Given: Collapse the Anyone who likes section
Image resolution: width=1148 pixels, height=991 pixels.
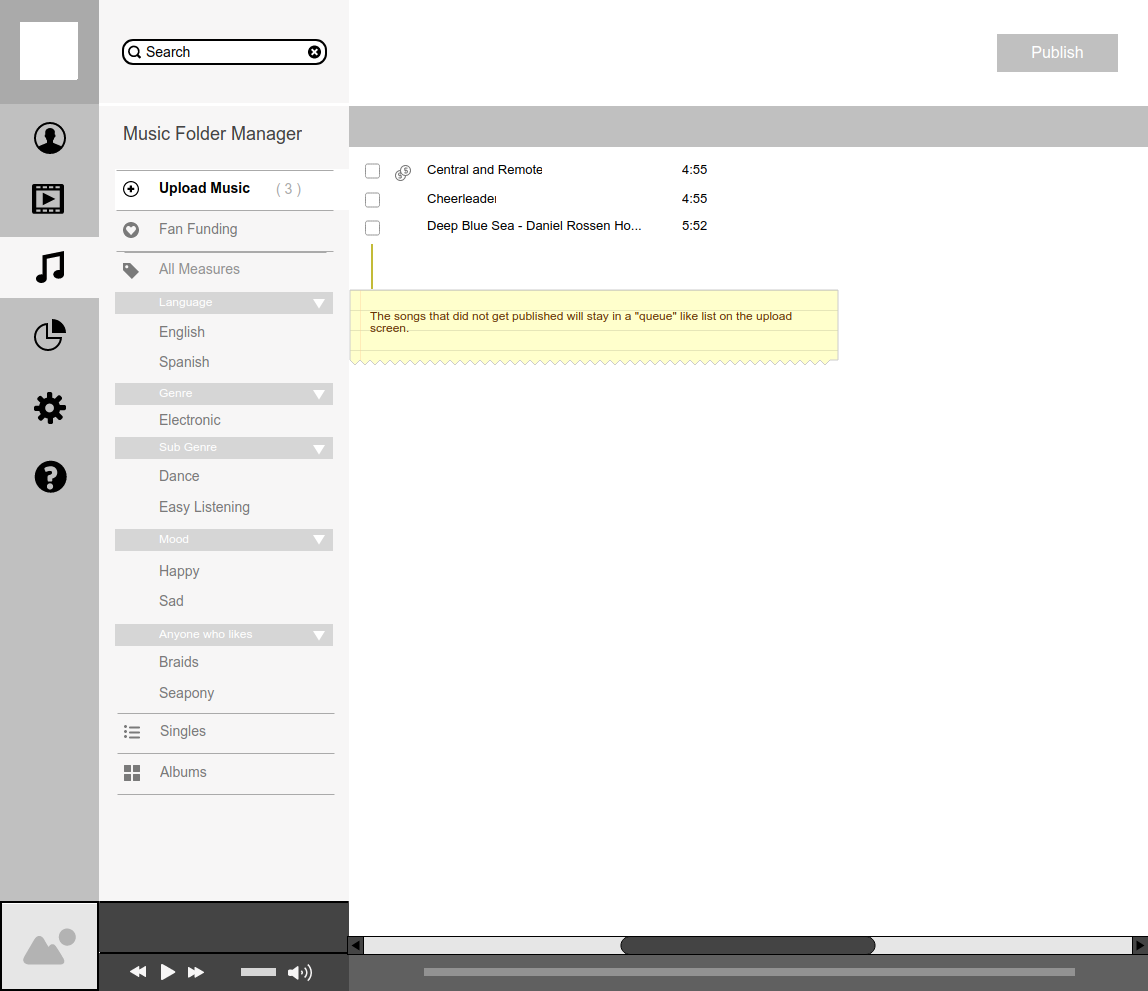Looking at the screenshot, I should pos(318,635).
